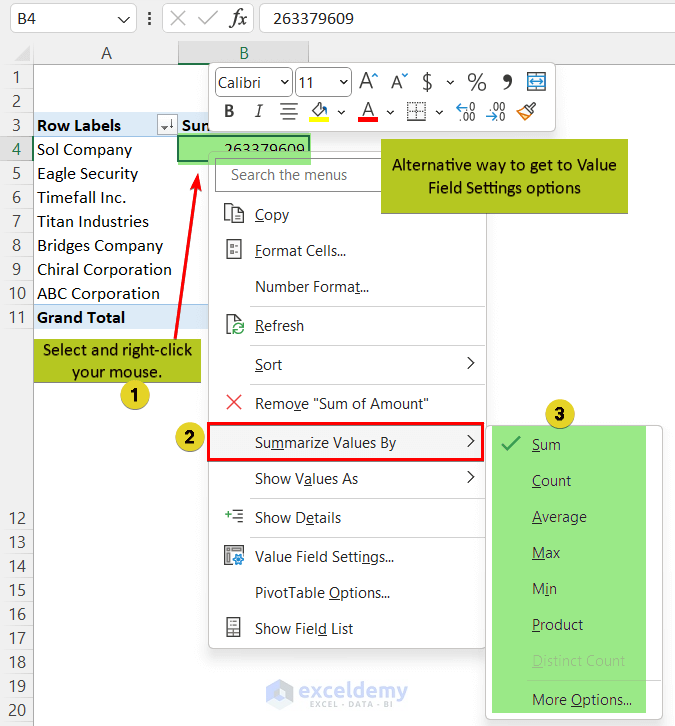Open fill color dropdown arrow
This screenshot has width=675, height=726.
(x=341, y=112)
